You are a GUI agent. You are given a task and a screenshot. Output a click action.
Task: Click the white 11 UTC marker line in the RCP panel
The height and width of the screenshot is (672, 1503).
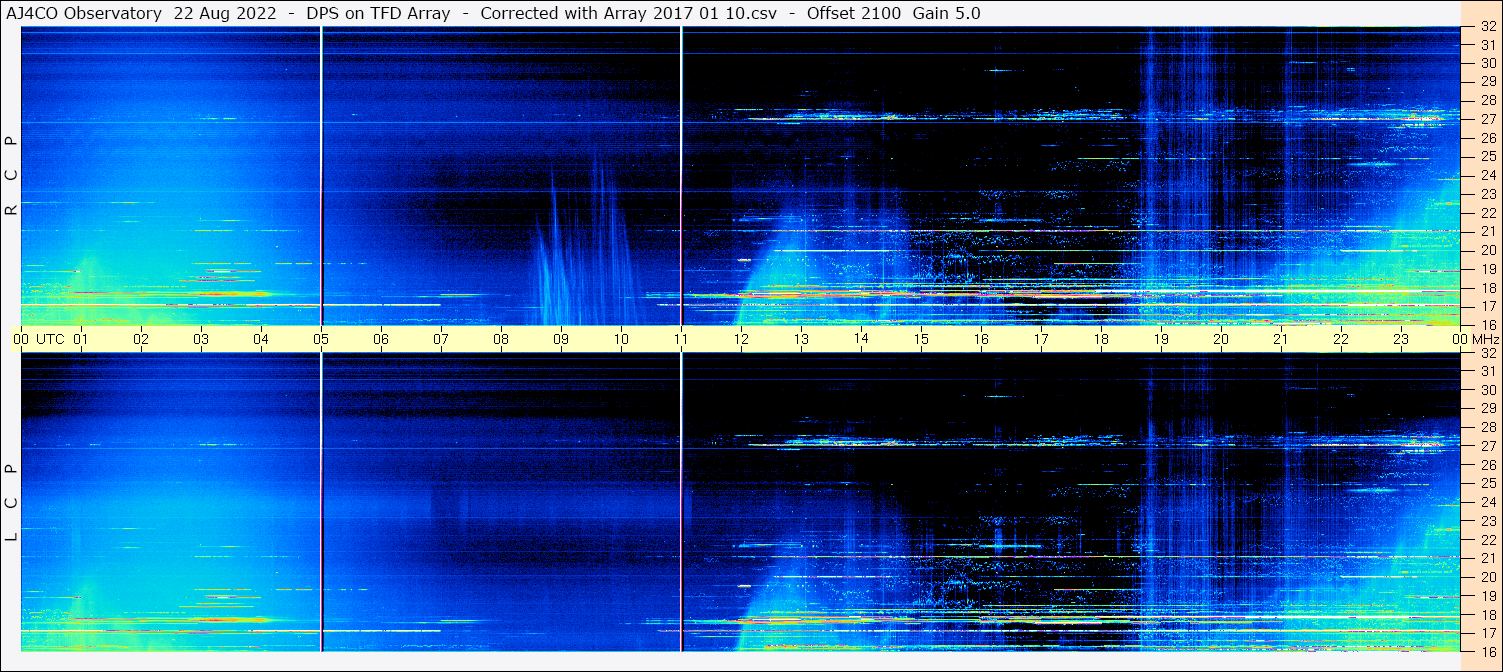point(681,176)
